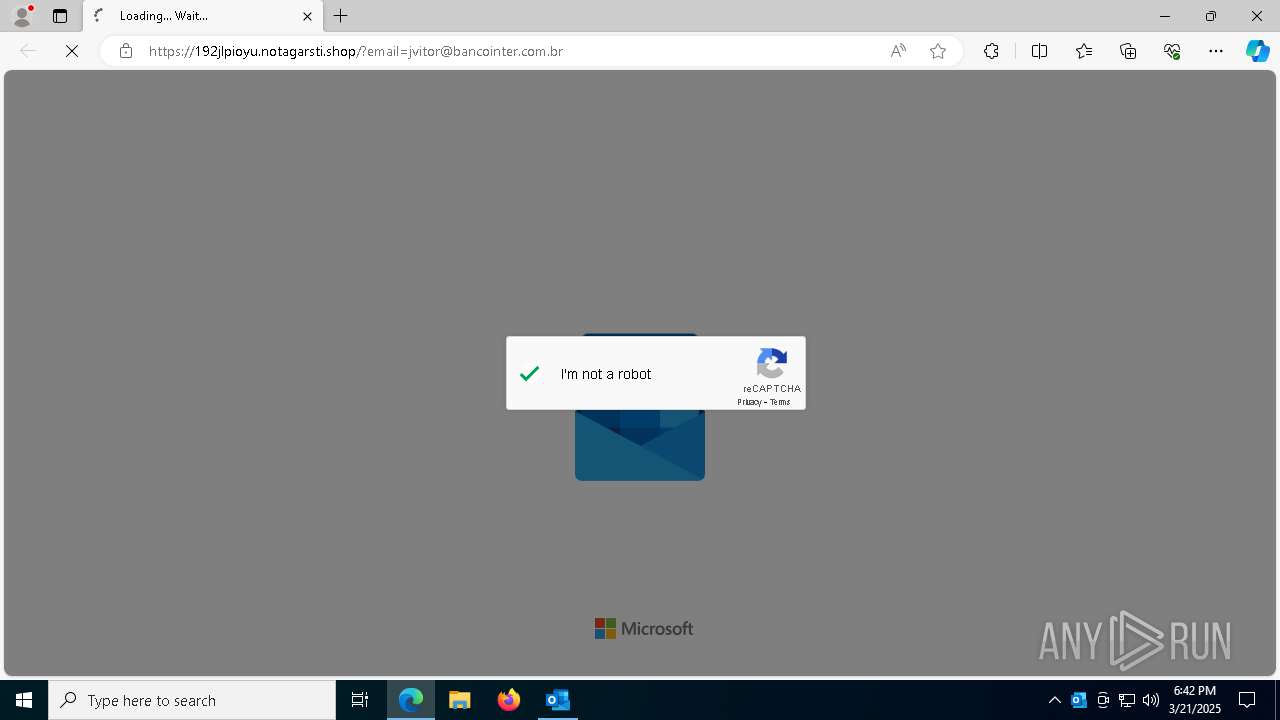This screenshot has height=720, width=1280.
Task: Restore down the Edge window
Action: (1211, 16)
